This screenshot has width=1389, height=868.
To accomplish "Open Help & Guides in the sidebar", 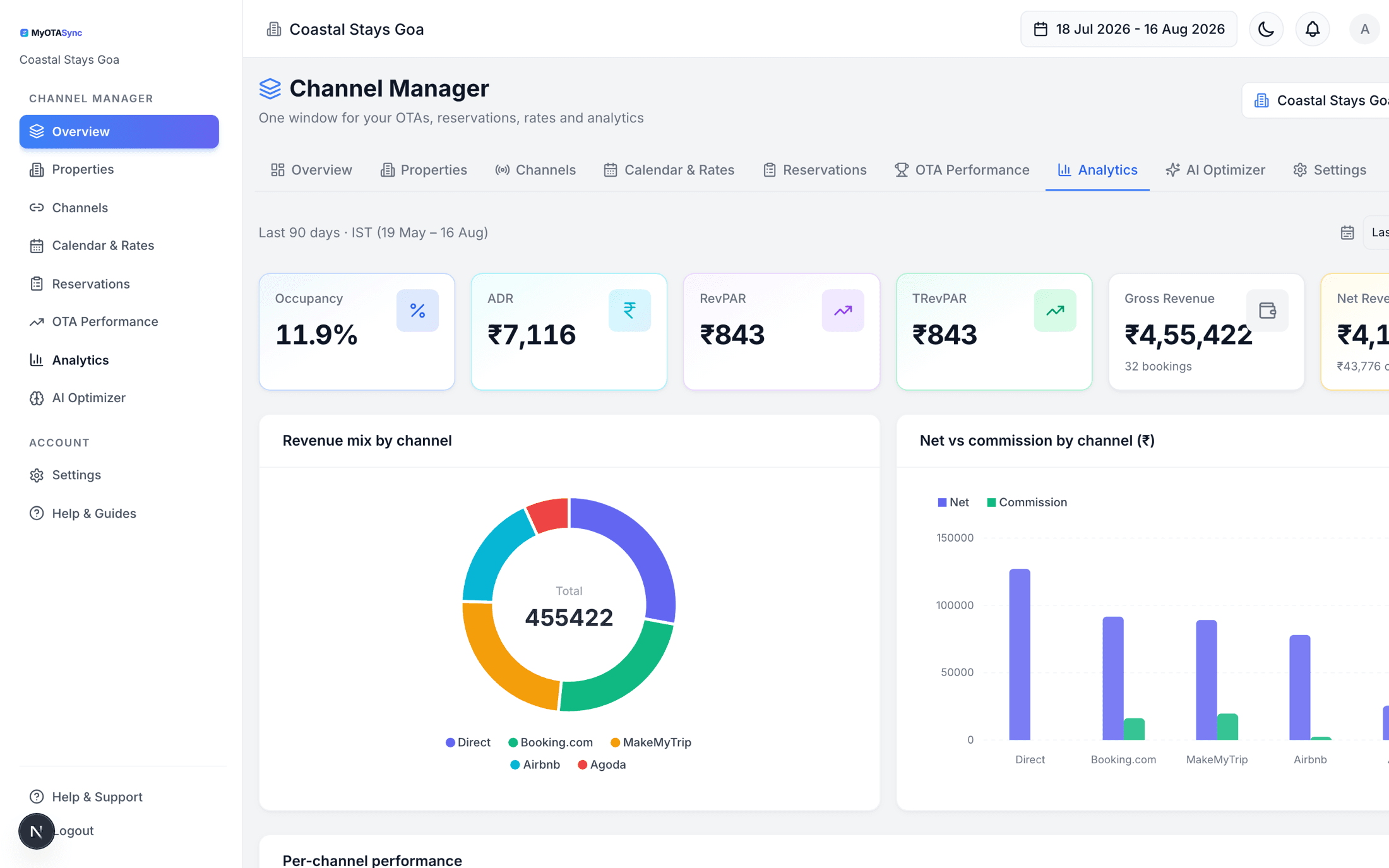I will click(x=119, y=513).
